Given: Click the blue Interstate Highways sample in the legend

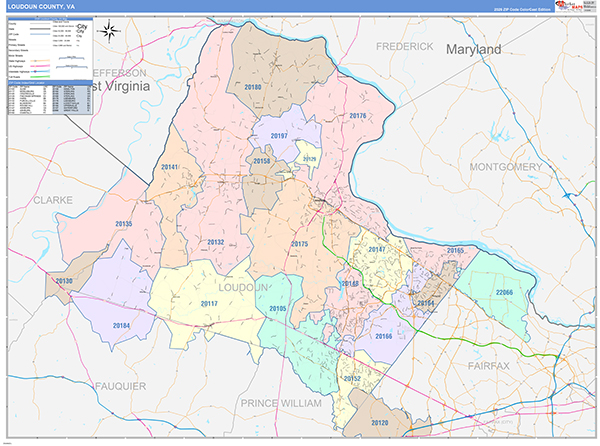Looking at the screenshot, I should point(40,72).
